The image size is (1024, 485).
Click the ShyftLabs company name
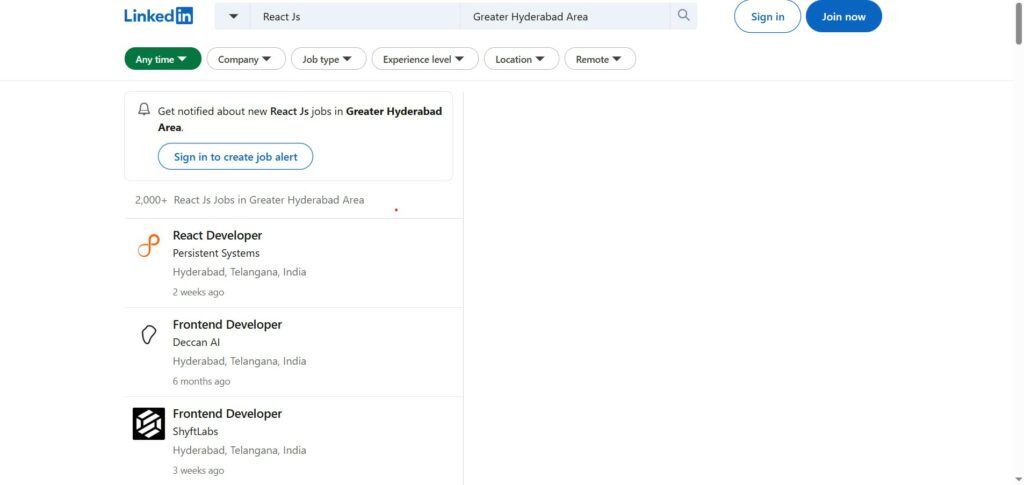(x=195, y=431)
